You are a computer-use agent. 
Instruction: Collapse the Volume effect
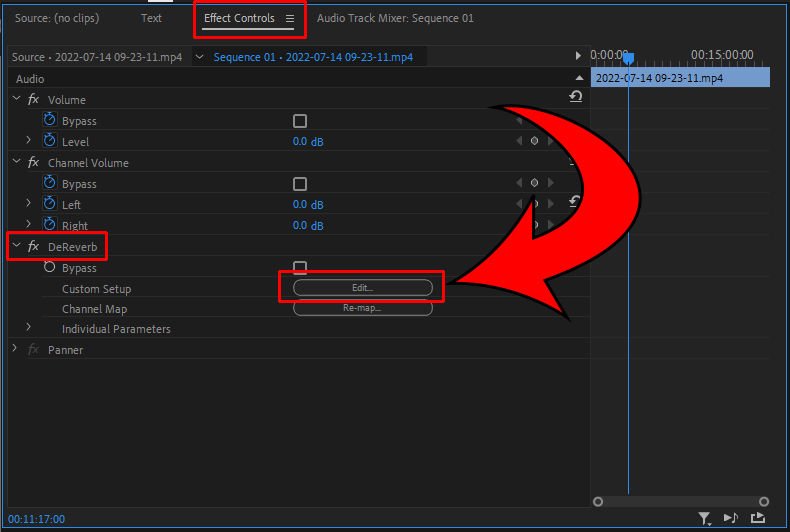(17, 98)
